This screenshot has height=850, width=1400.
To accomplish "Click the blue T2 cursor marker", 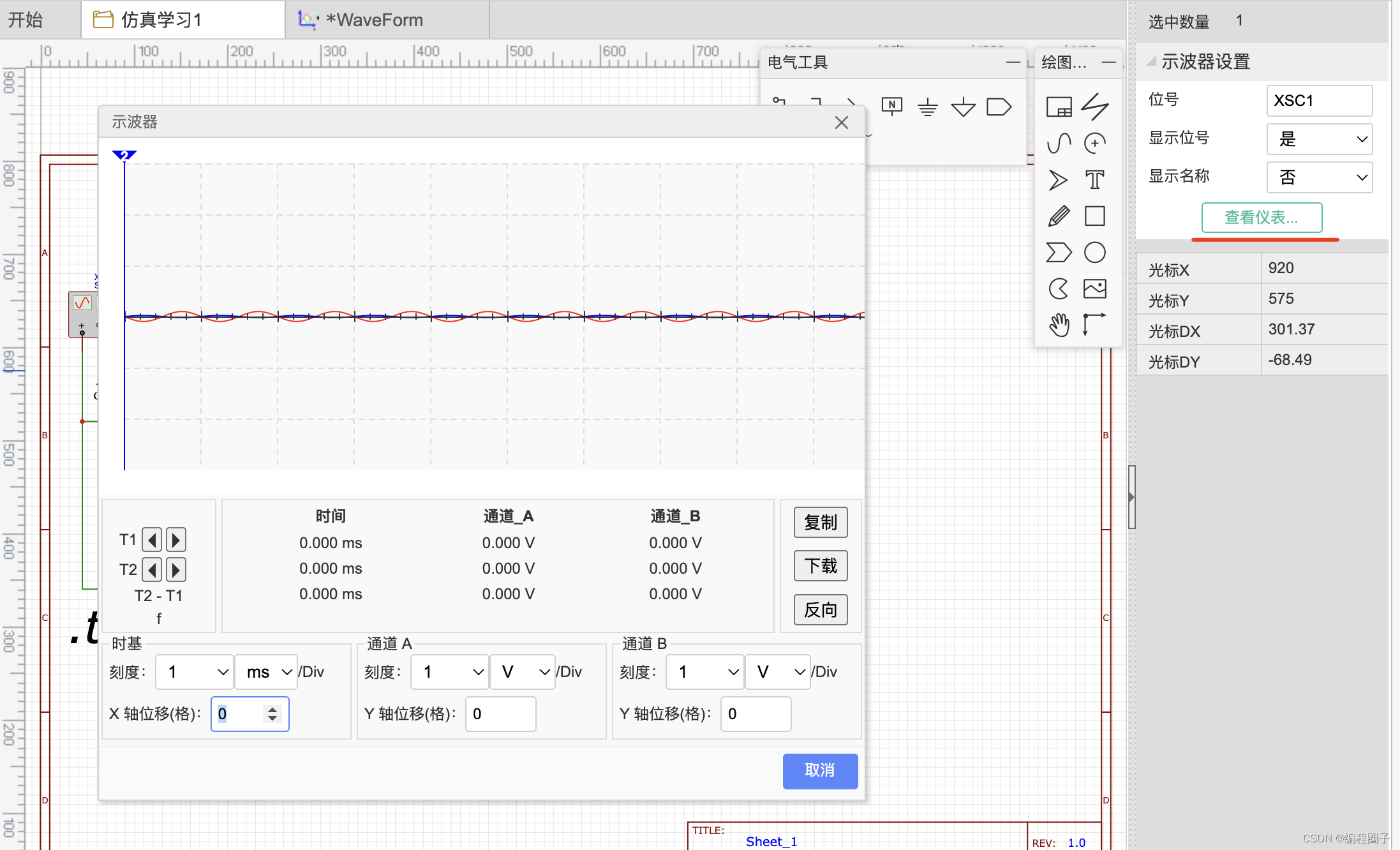I will tap(124, 155).
